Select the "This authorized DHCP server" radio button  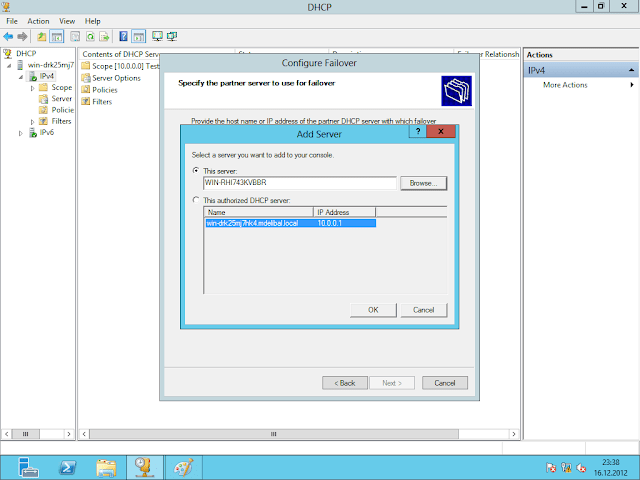tap(196, 201)
